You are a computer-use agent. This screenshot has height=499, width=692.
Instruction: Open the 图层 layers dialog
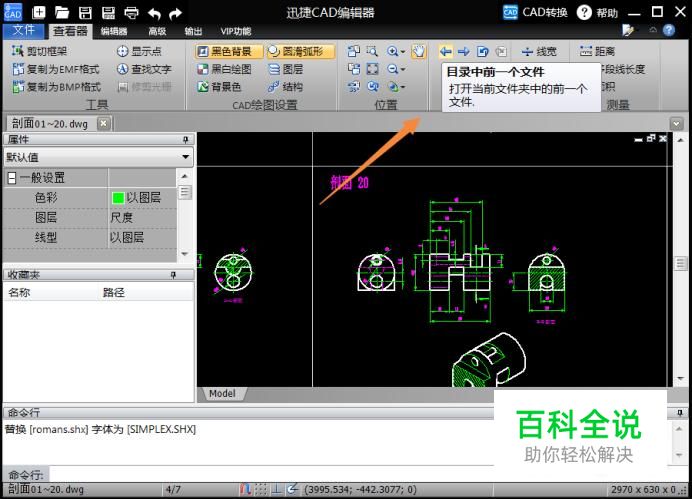(286, 69)
